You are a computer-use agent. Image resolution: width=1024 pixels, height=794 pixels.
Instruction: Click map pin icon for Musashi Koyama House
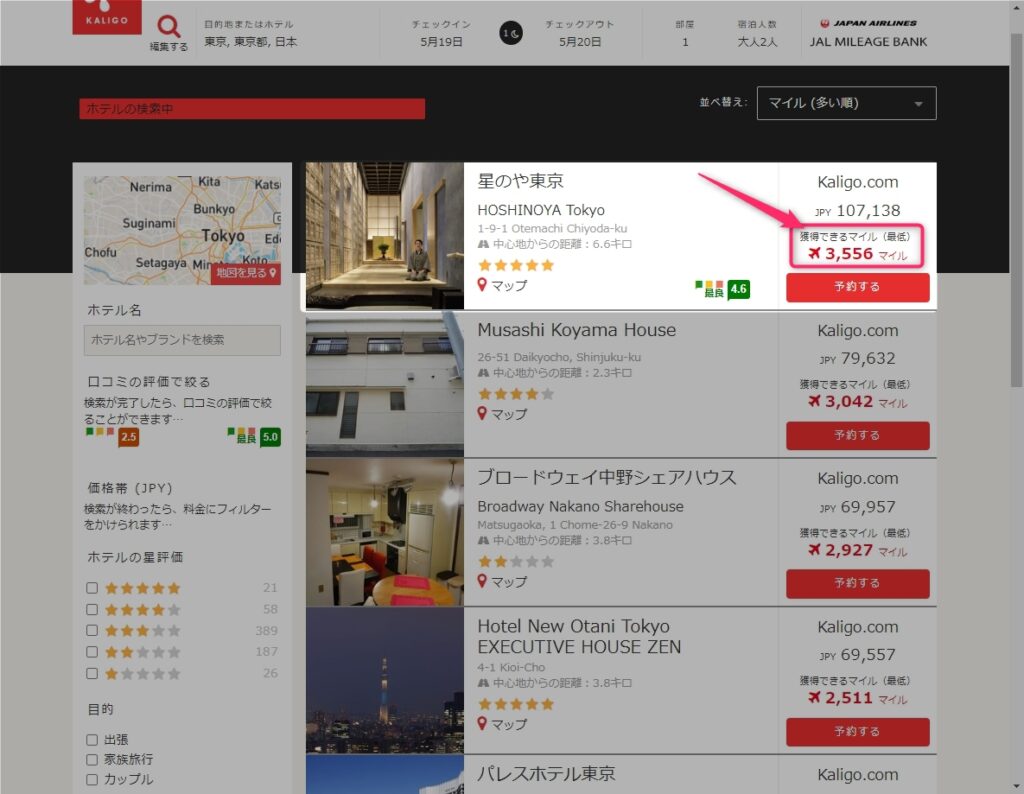[482, 413]
